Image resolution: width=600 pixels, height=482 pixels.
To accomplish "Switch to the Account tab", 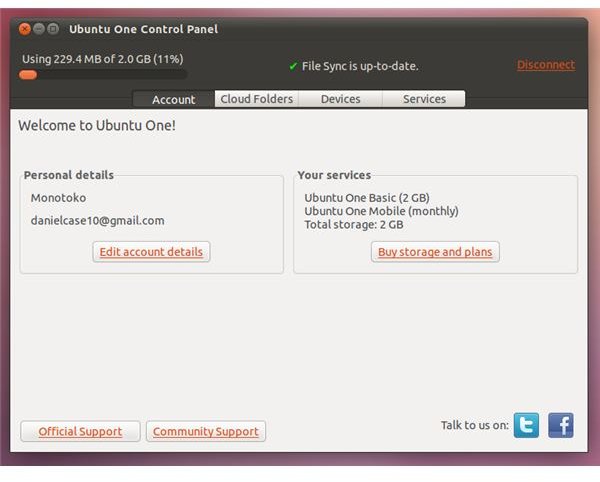I will (x=173, y=99).
